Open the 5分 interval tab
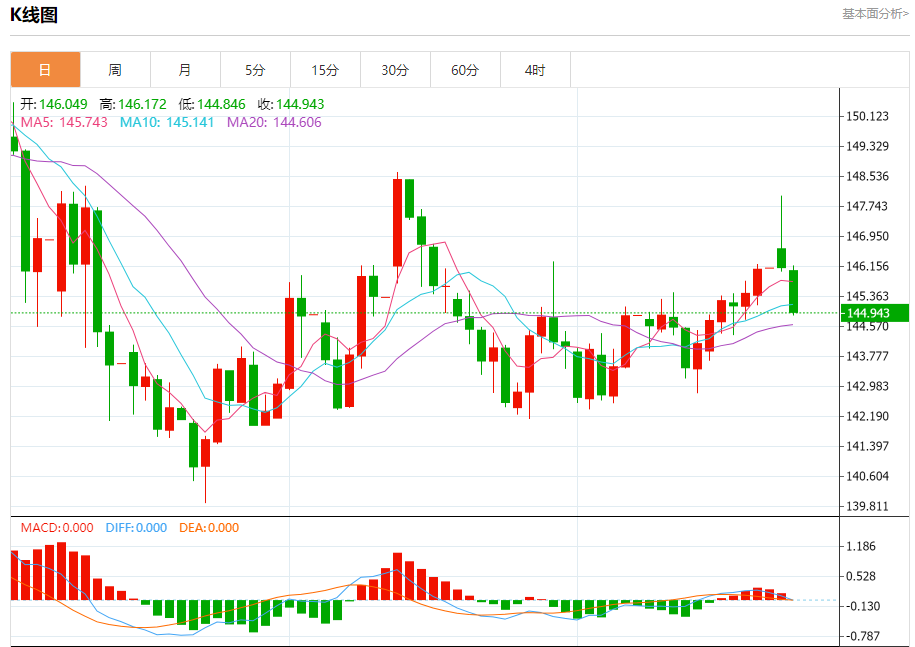 tap(256, 70)
